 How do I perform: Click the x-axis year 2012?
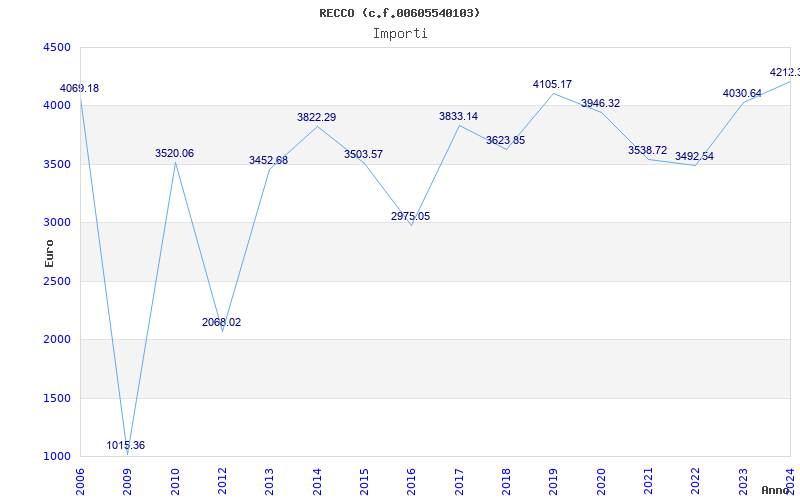[222, 482]
